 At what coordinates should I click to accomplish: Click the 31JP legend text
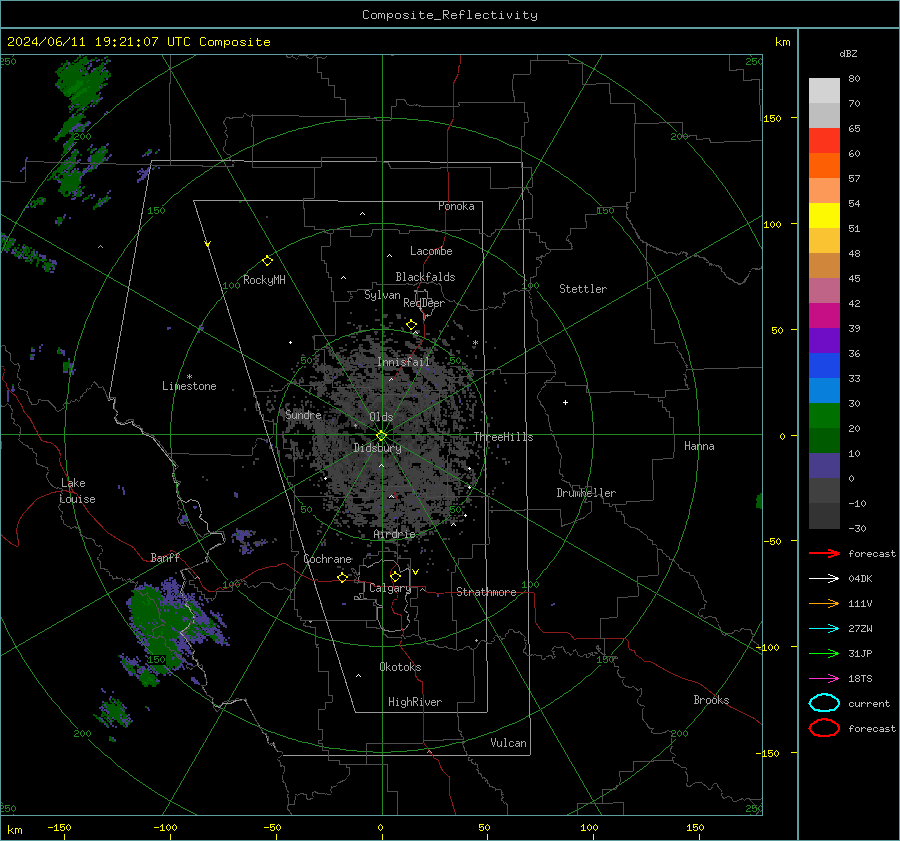[x=860, y=653]
